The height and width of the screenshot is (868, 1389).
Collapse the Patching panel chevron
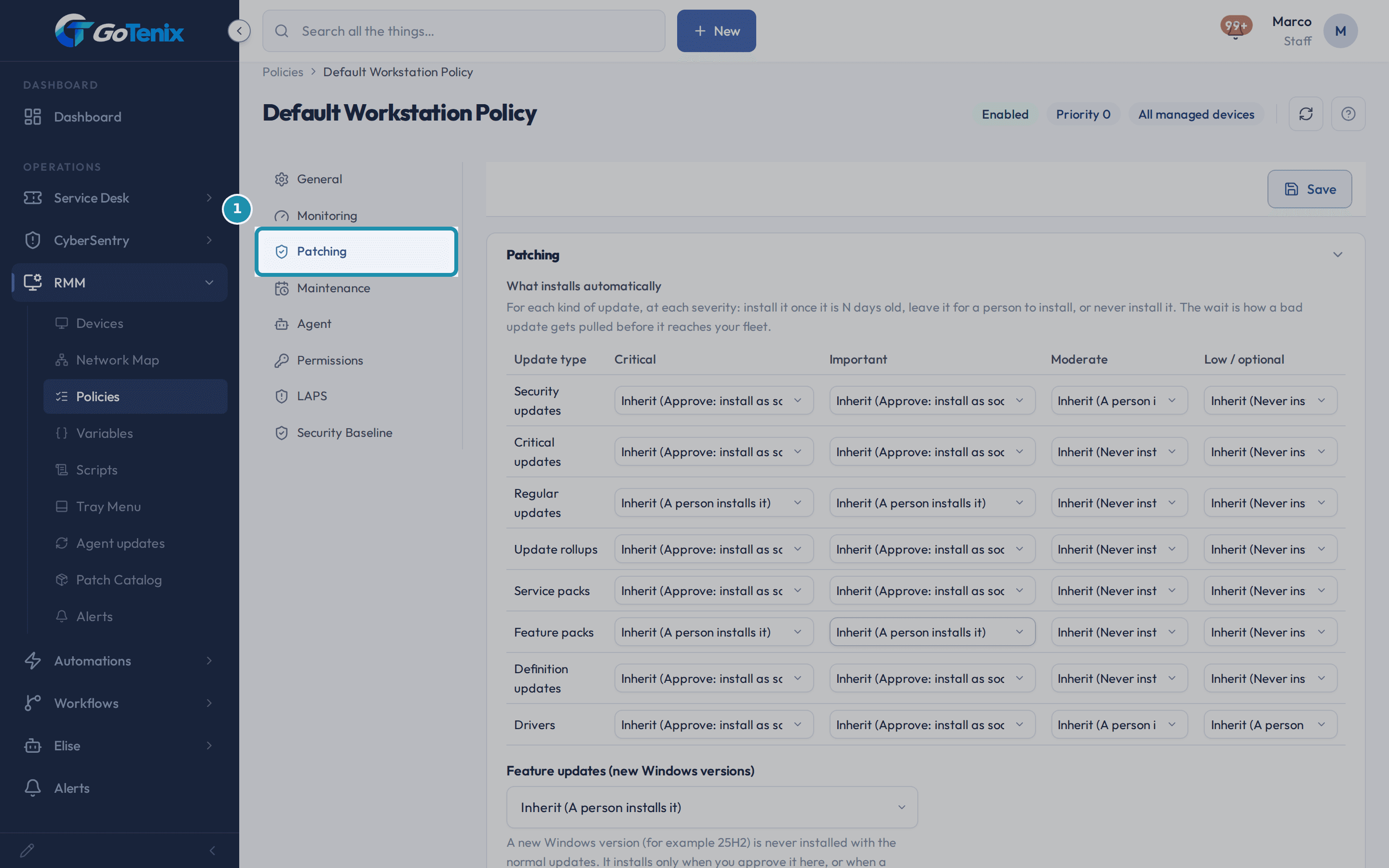click(1337, 254)
